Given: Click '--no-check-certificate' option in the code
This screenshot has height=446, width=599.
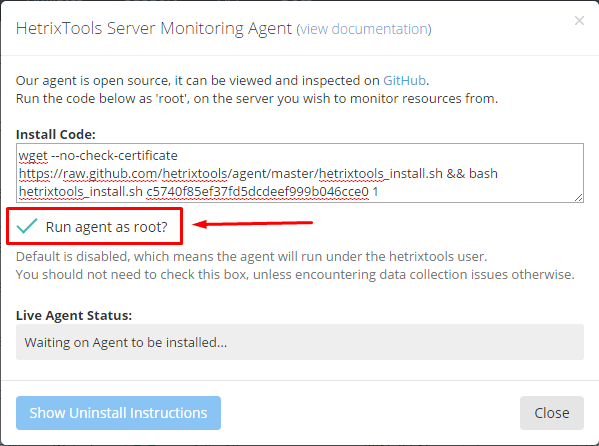Looking at the screenshot, I should 114,156.
